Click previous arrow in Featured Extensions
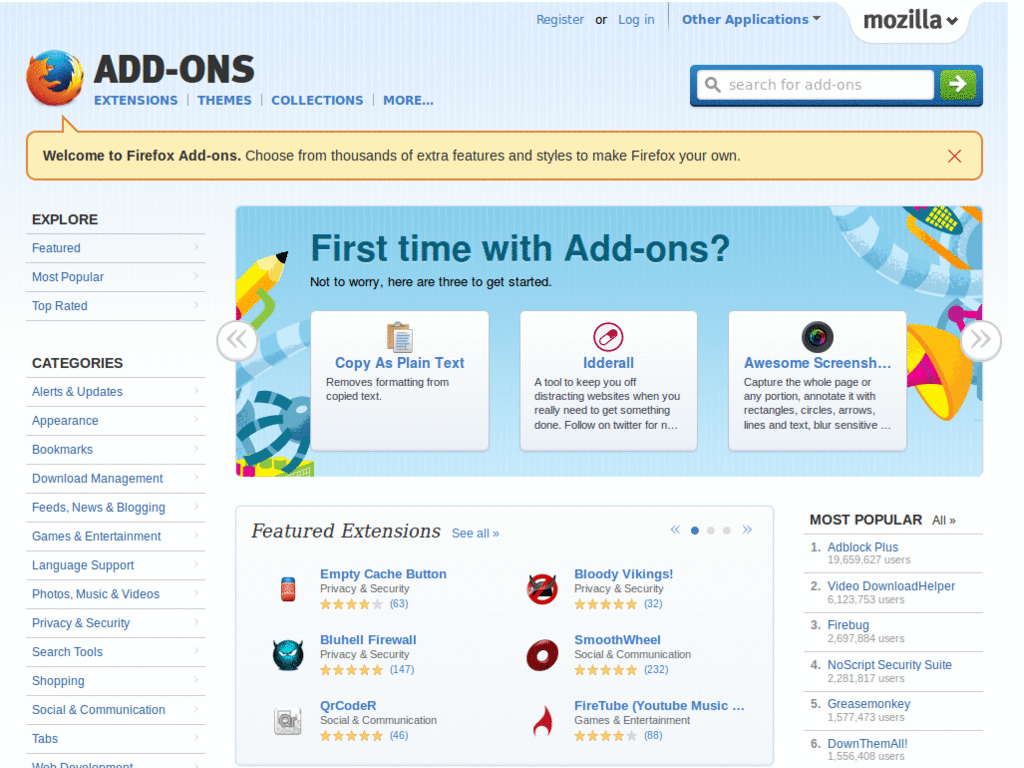The height and width of the screenshot is (768, 1024). point(675,530)
